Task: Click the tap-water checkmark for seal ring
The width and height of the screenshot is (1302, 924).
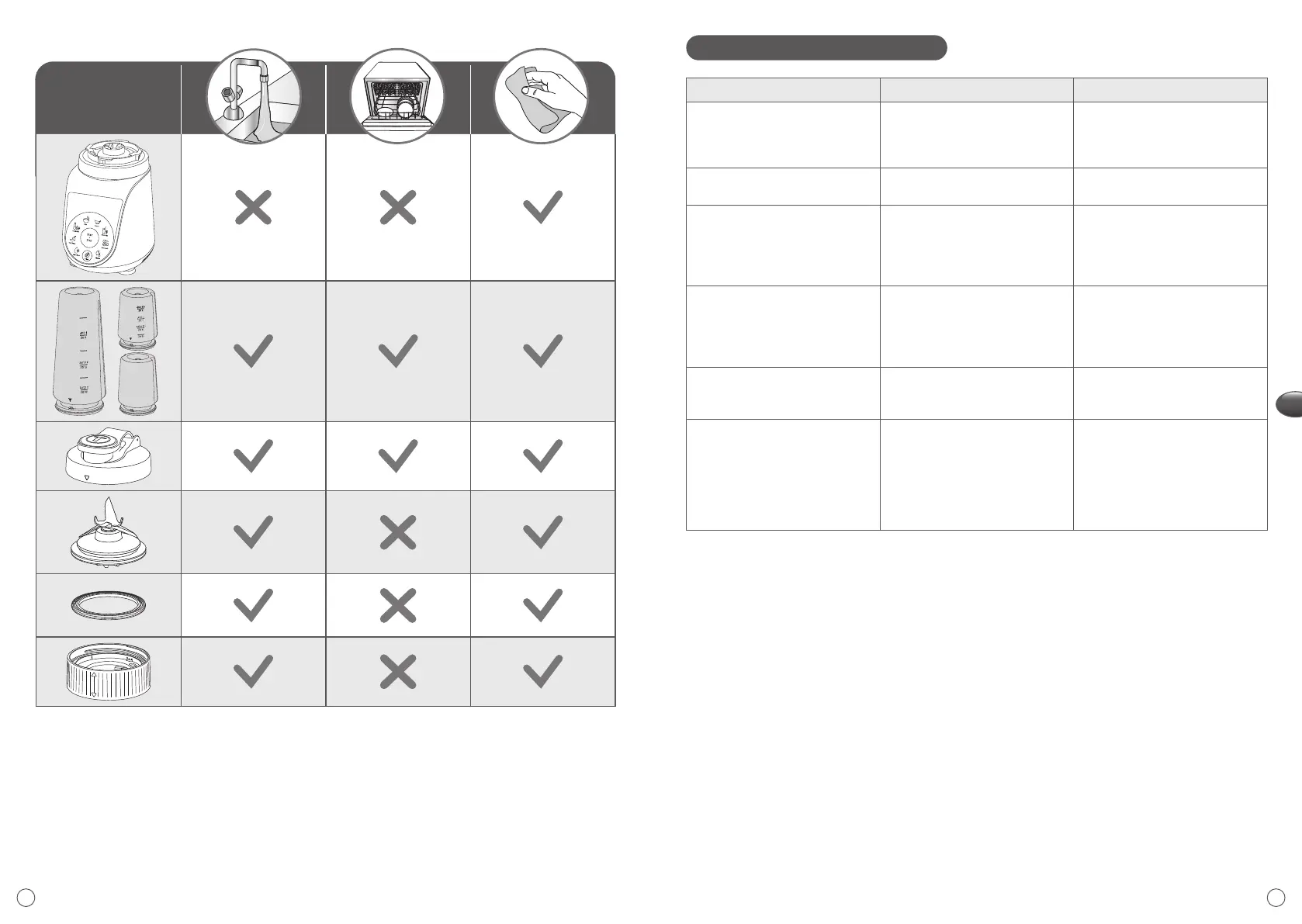Action: (x=253, y=606)
